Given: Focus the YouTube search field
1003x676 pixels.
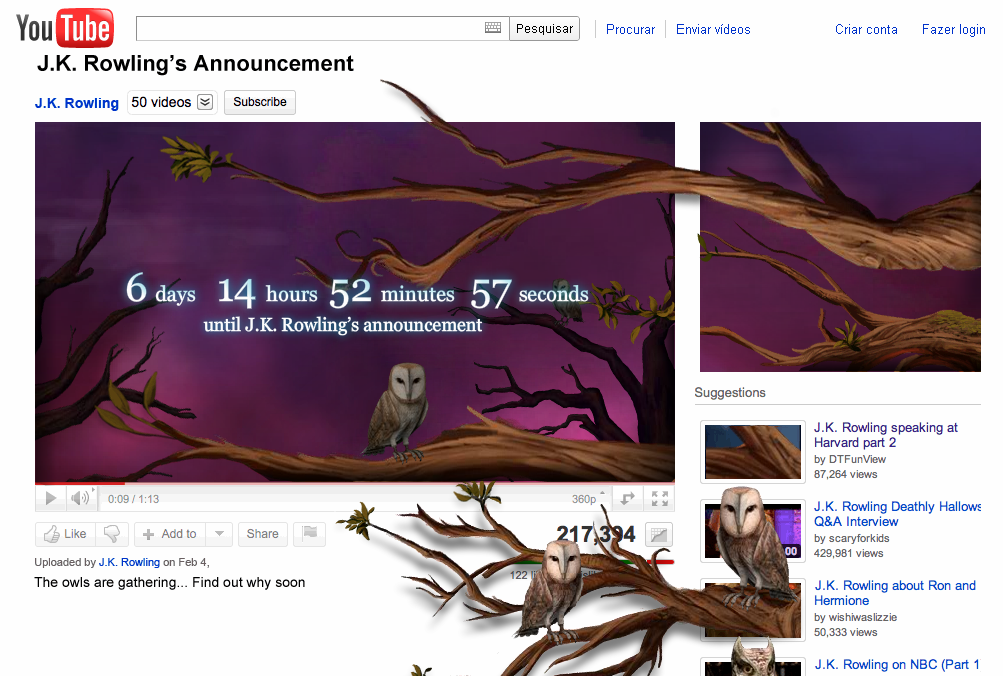Looking at the screenshot, I should (310, 28).
